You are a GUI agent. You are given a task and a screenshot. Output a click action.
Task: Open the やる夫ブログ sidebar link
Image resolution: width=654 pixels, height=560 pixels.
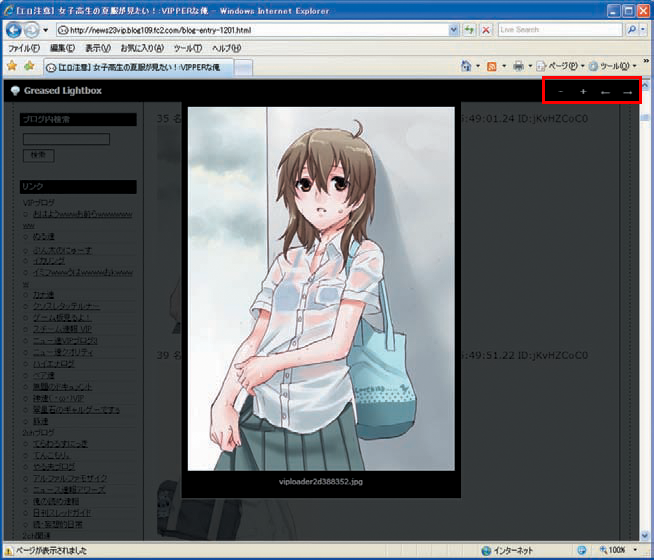tap(54, 467)
